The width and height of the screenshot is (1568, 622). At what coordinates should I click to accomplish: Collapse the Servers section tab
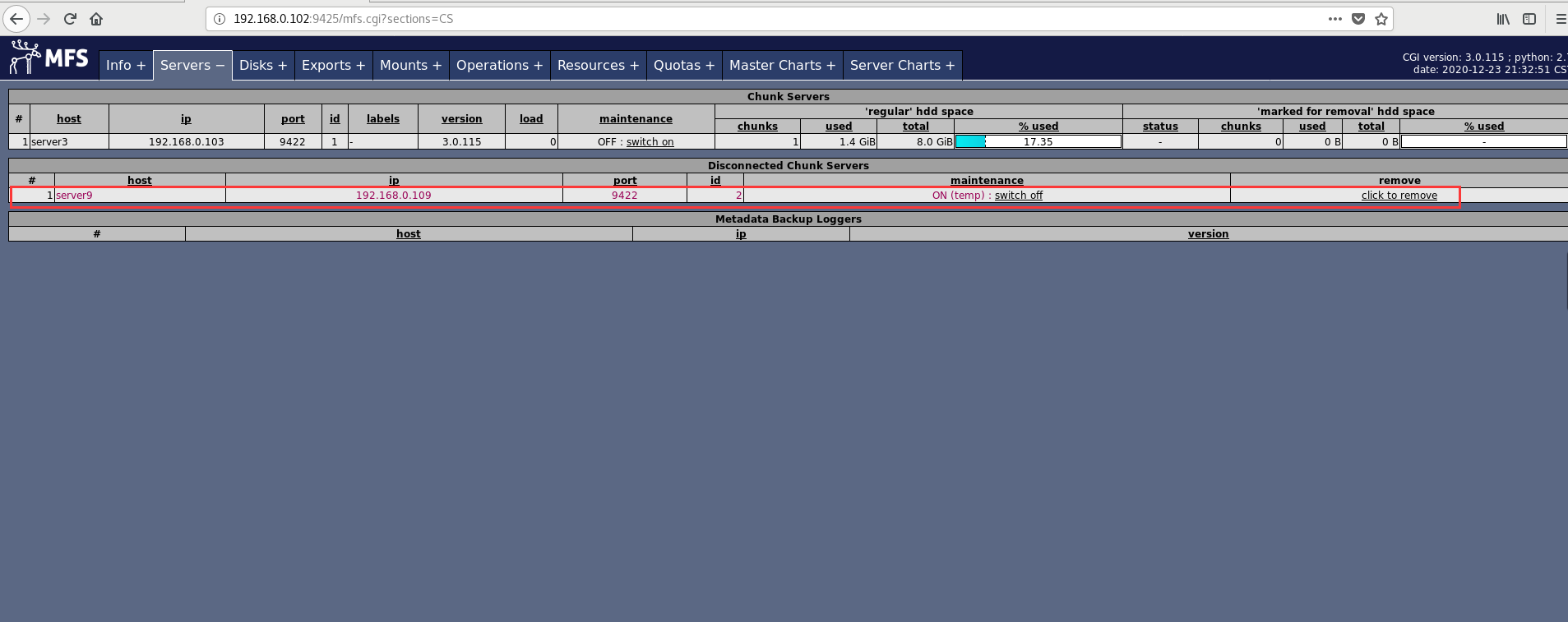pyautogui.click(x=192, y=65)
